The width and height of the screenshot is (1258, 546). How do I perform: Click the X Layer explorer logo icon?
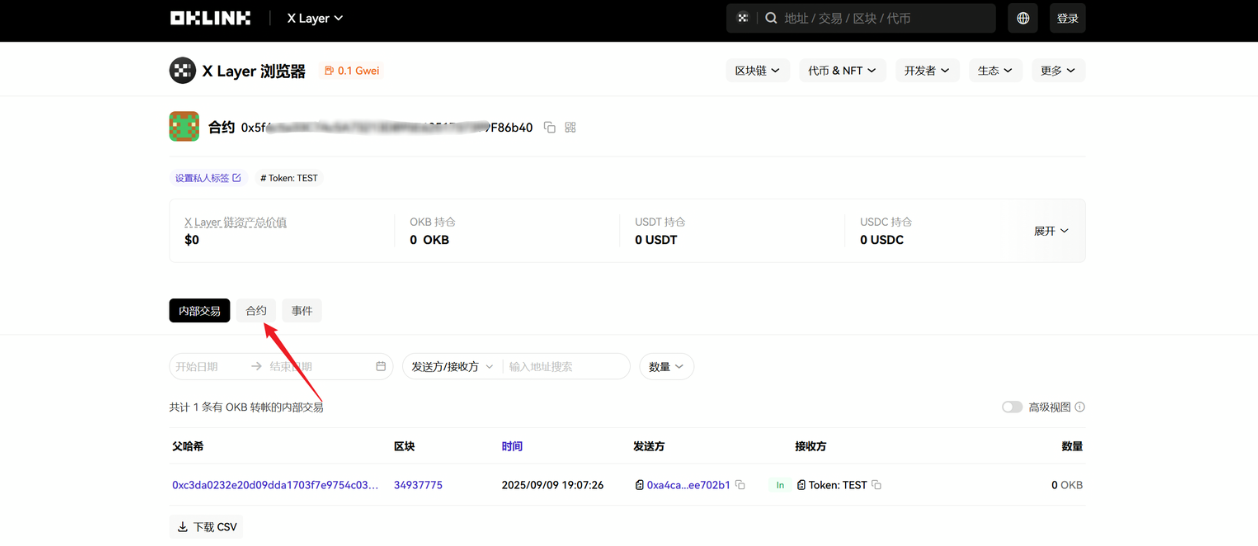[182, 70]
